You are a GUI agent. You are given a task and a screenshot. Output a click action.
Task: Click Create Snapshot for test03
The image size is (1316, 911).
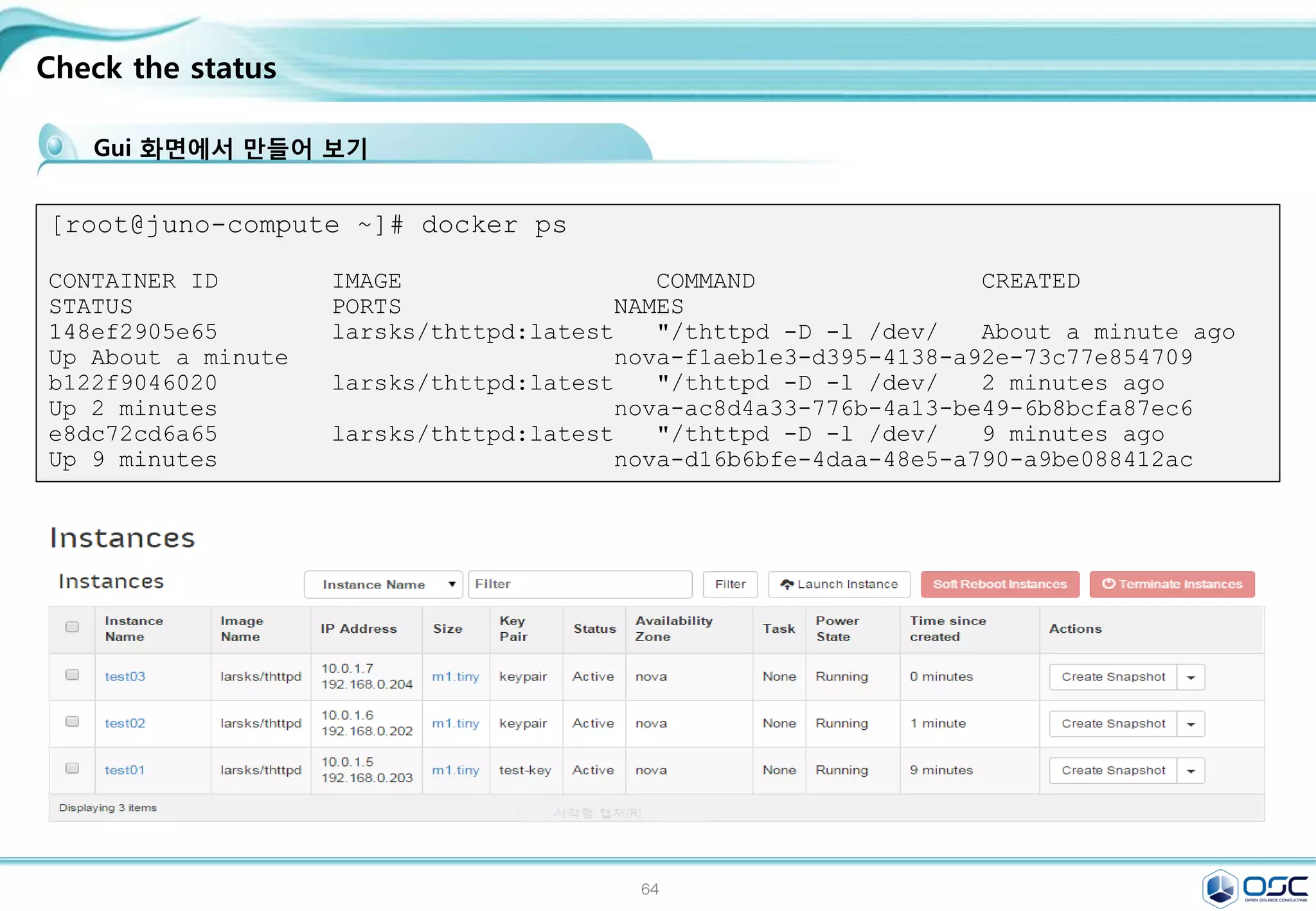point(1113,677)
